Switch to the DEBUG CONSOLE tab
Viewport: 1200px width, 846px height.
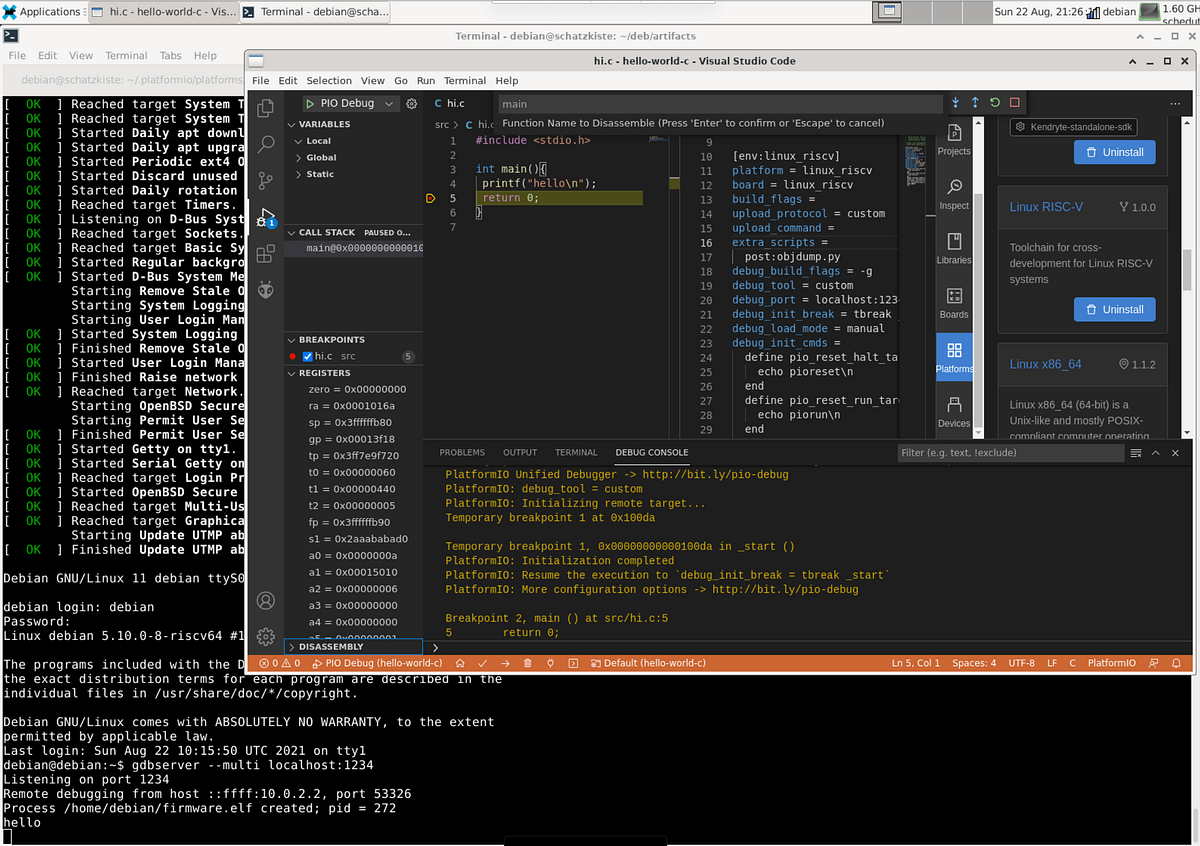point(651,452)
